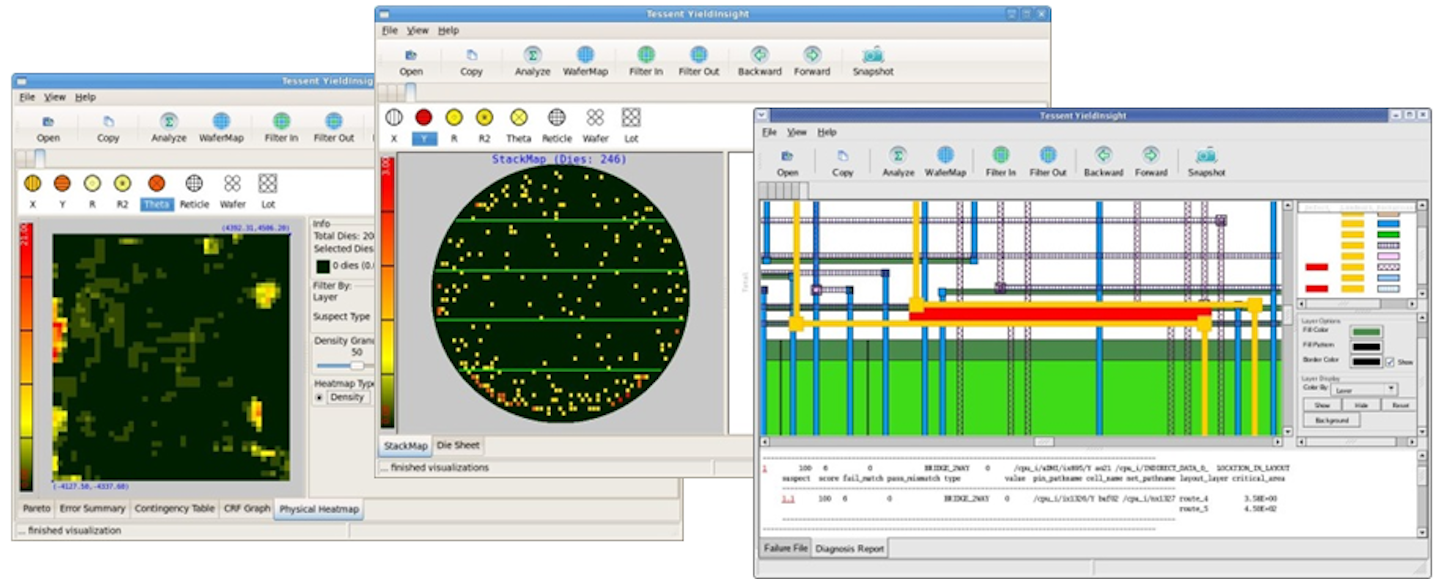Image resolution: width=1440 pixels, height=579 pixels.
Task: Select the Theta icon in StackMap window
Action: (x=518, y=118)
